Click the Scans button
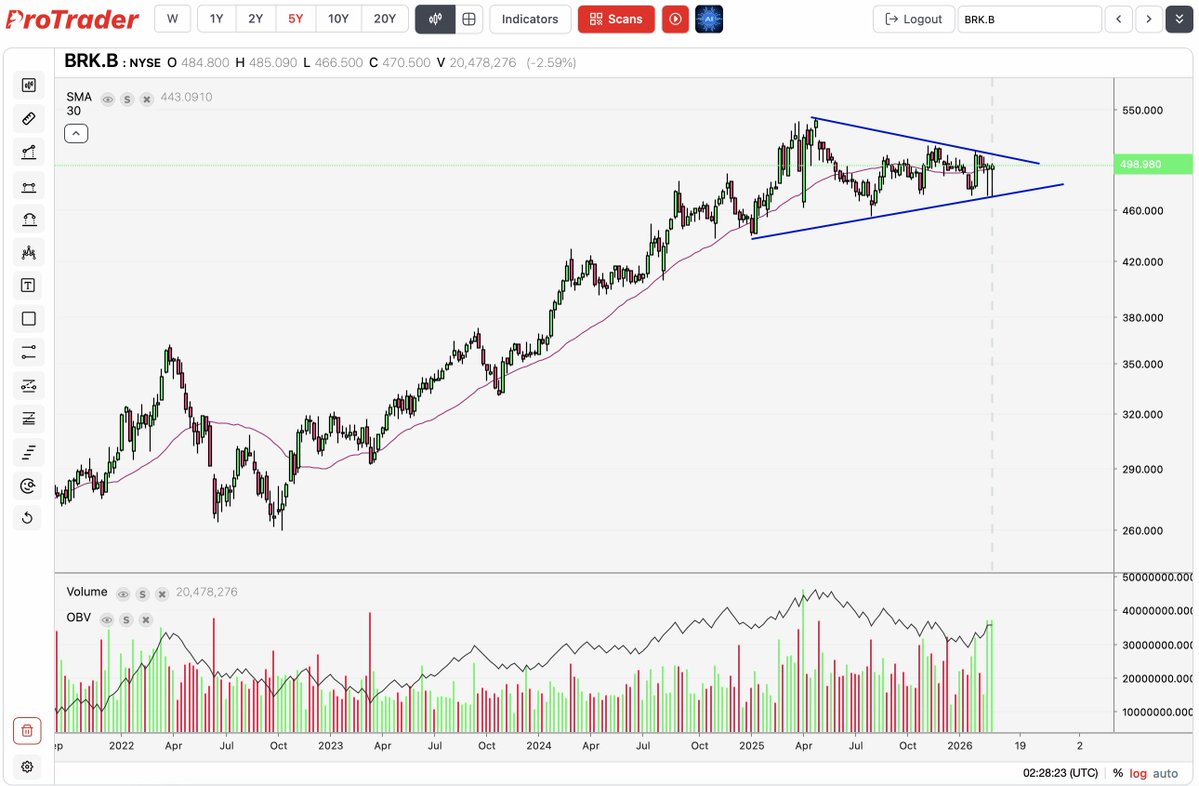 point(615,18)
